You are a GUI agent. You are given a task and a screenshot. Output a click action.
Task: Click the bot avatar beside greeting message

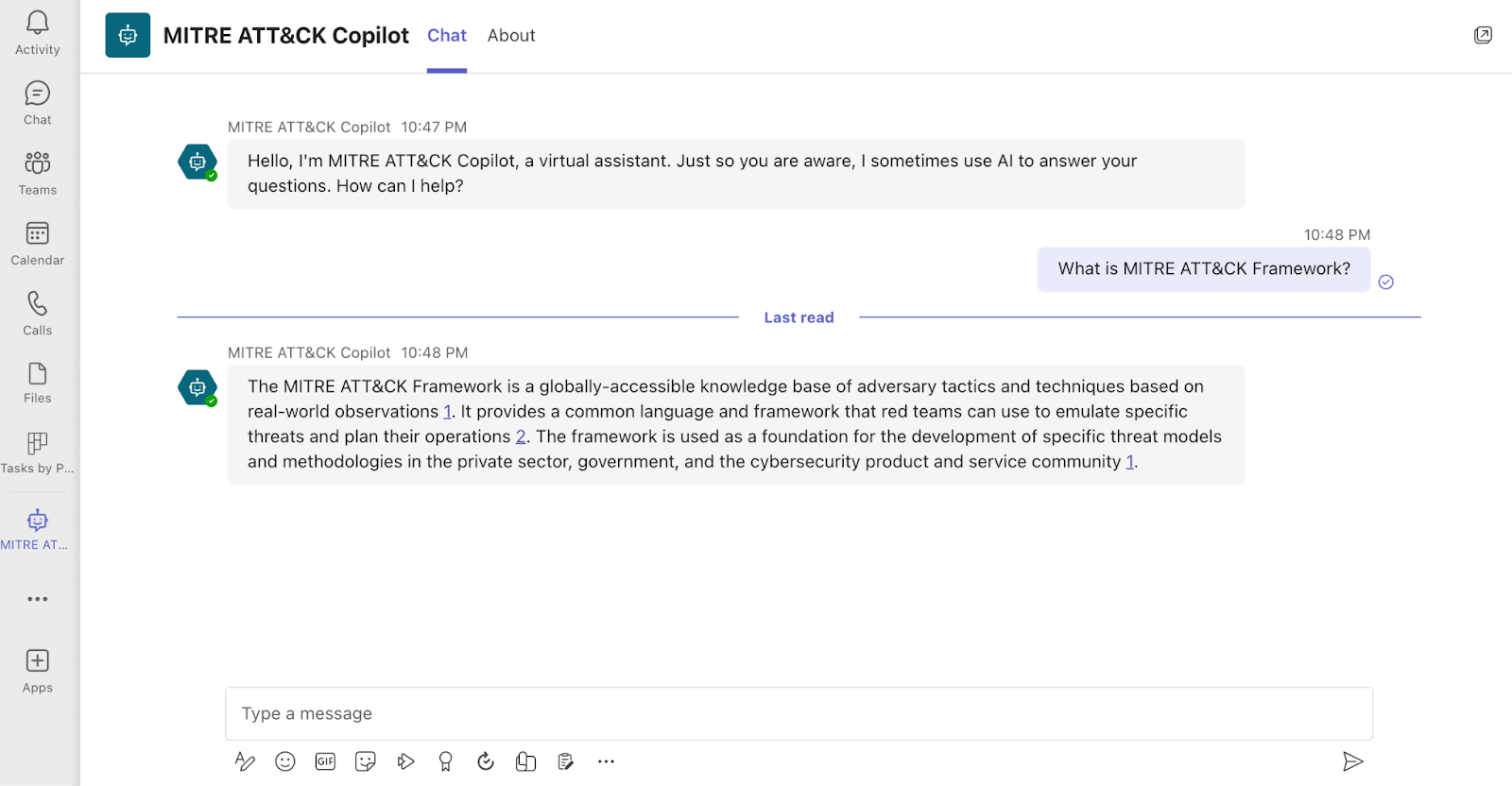point(198,162)
